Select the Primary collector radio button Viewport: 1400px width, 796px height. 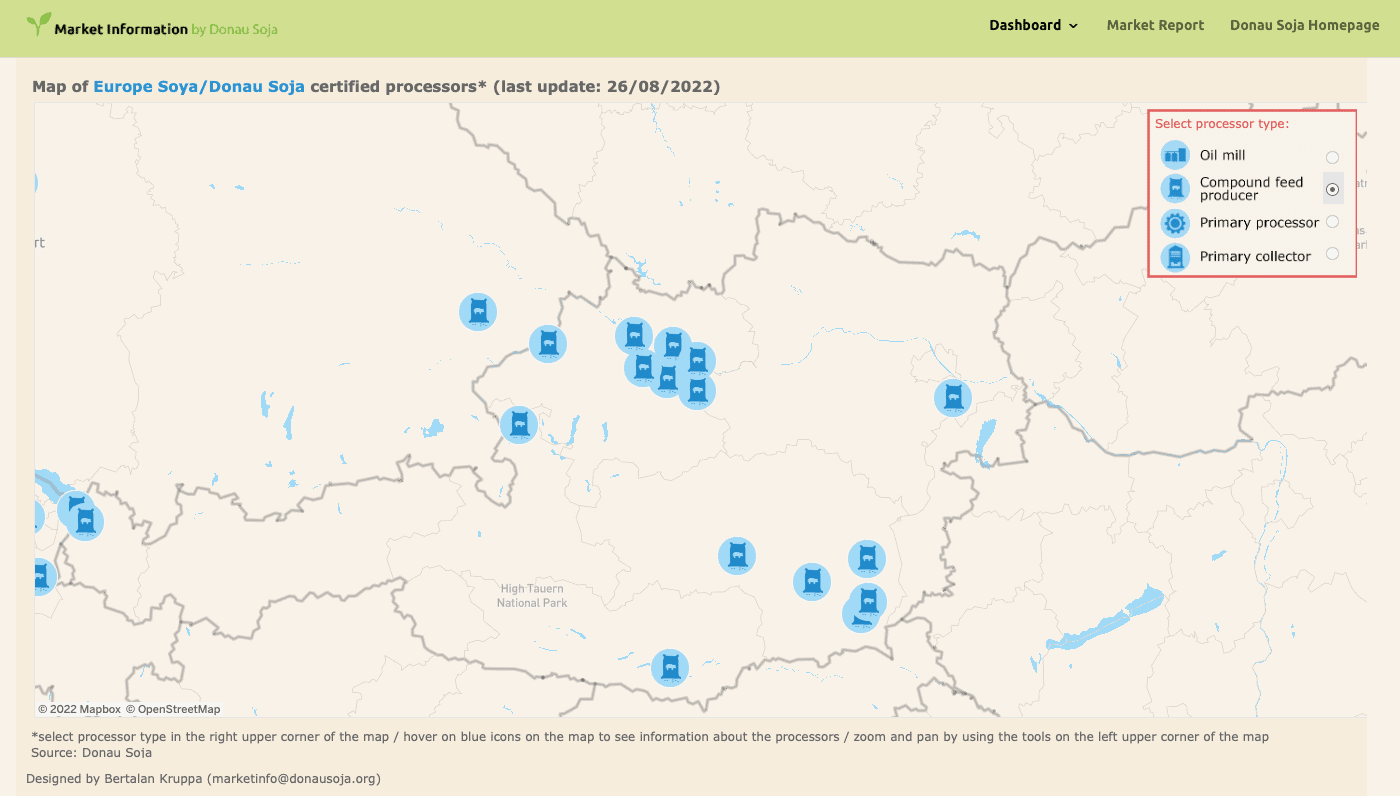pos(1332,254)
